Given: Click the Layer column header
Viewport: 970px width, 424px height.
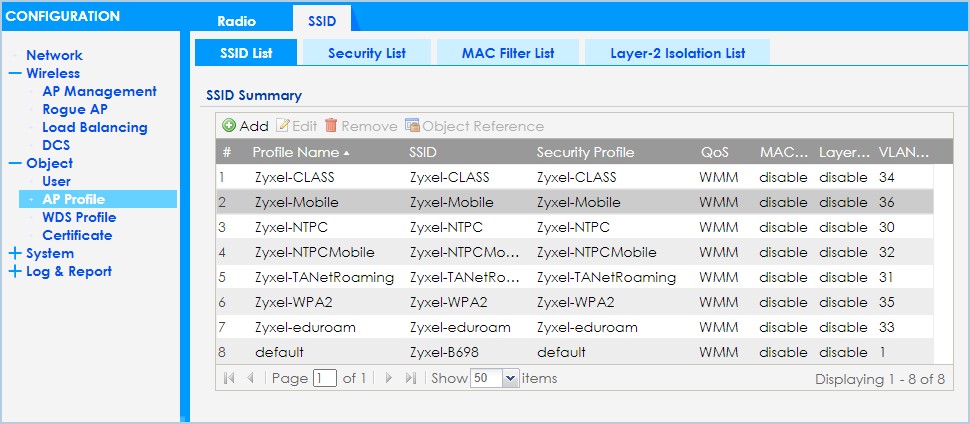Looking at the screenshot, I should (844, 152).
